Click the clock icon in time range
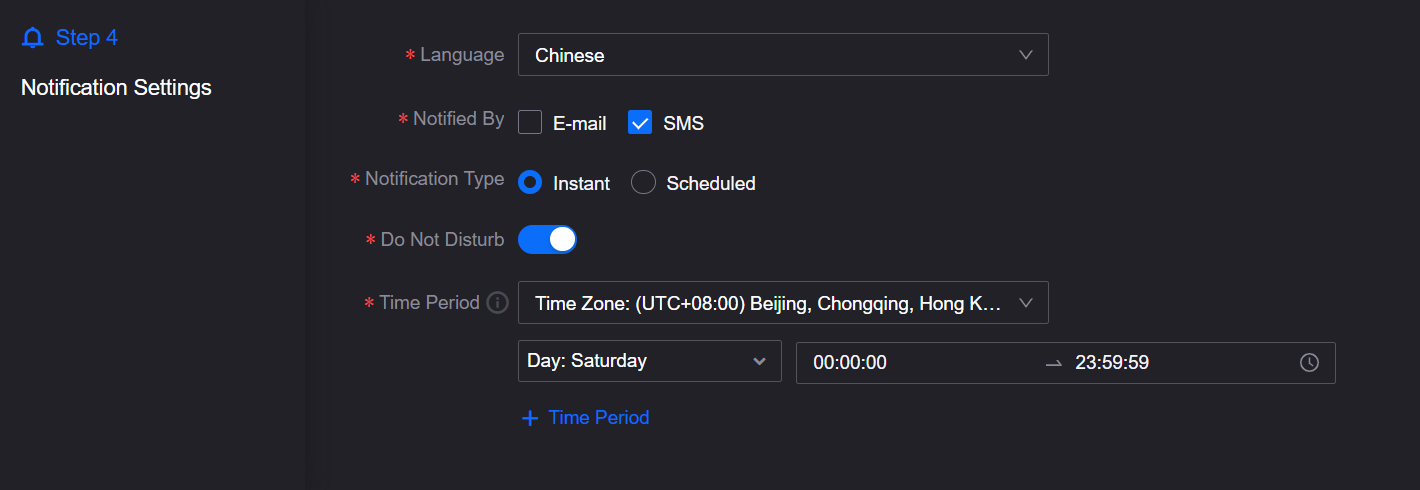Screen dimensions: 1420x490 1309,363
